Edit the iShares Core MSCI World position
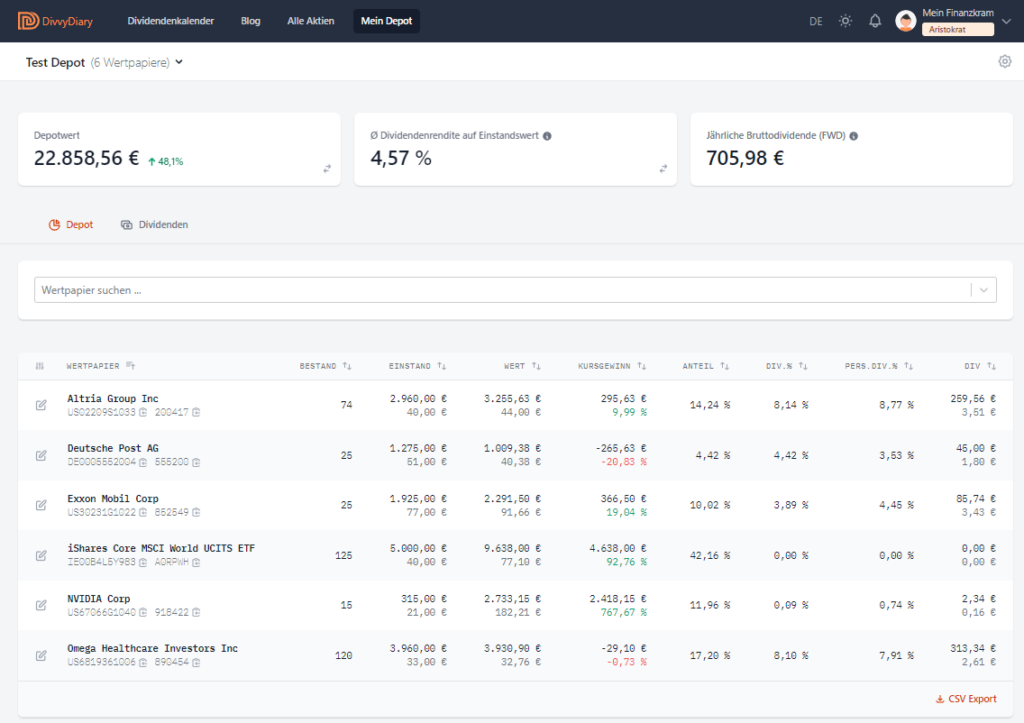Screen dimensions: 1024x723 [41, 555]
